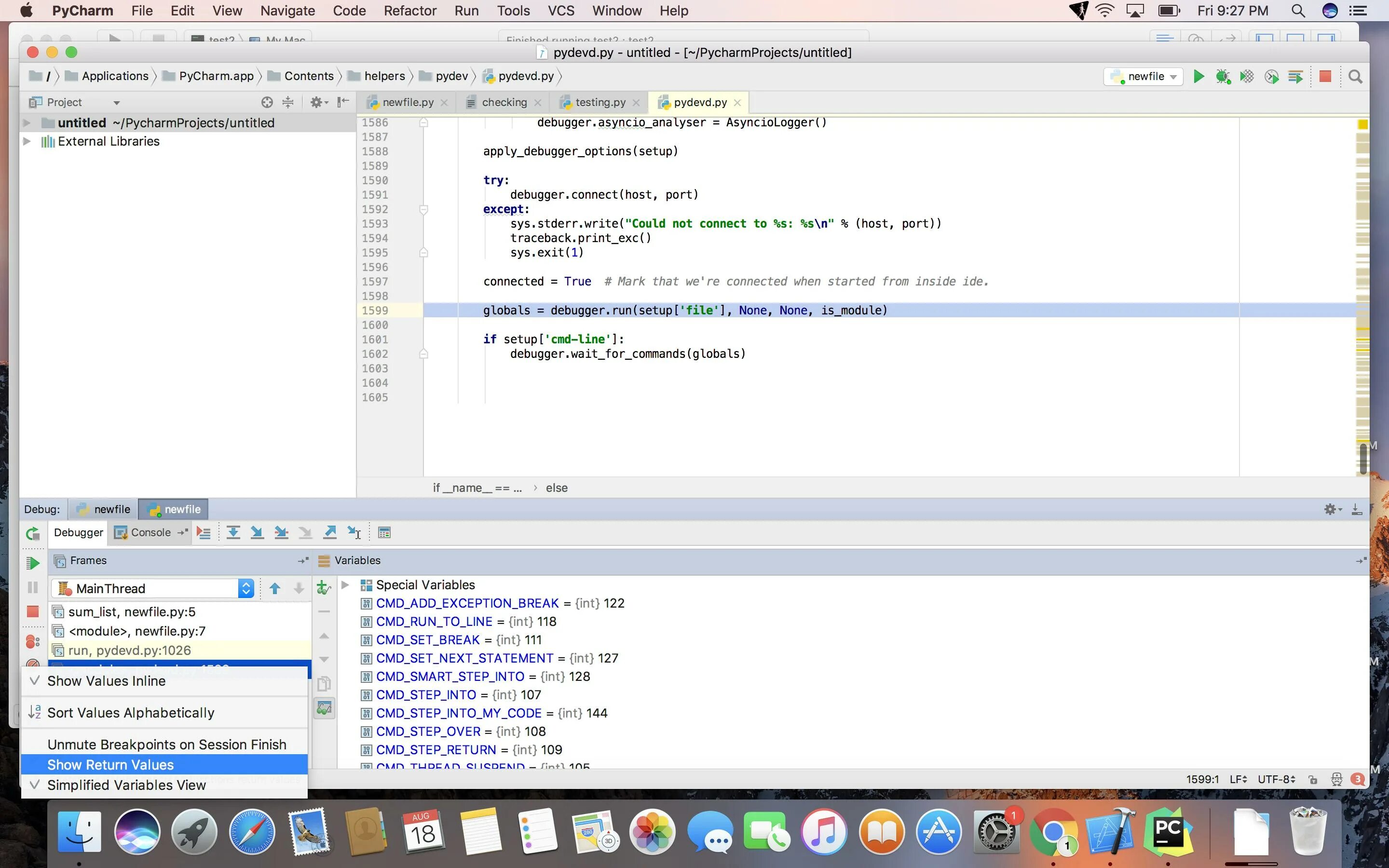
Task: Switch to the Console debugger tab
Action: [x=150, y=533]
